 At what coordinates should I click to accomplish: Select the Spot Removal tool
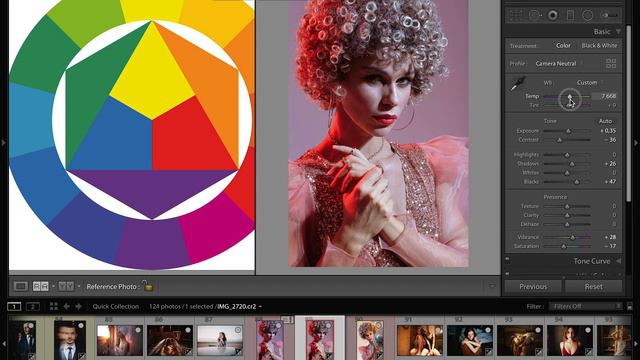click(534, 16)
